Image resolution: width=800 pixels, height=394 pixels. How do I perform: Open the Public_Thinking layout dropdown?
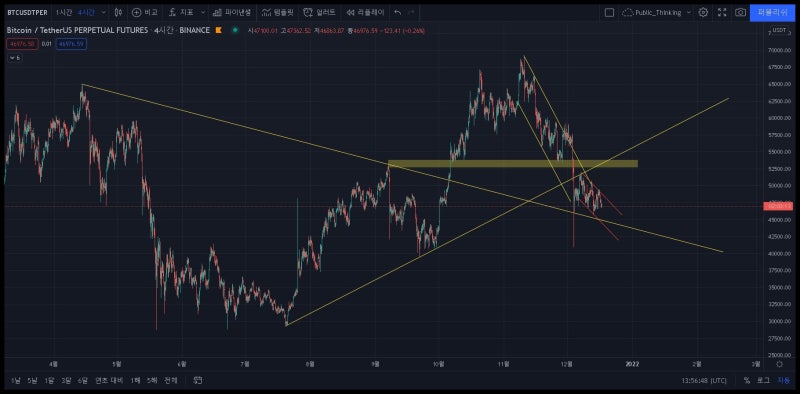click(x=657, y=12)
